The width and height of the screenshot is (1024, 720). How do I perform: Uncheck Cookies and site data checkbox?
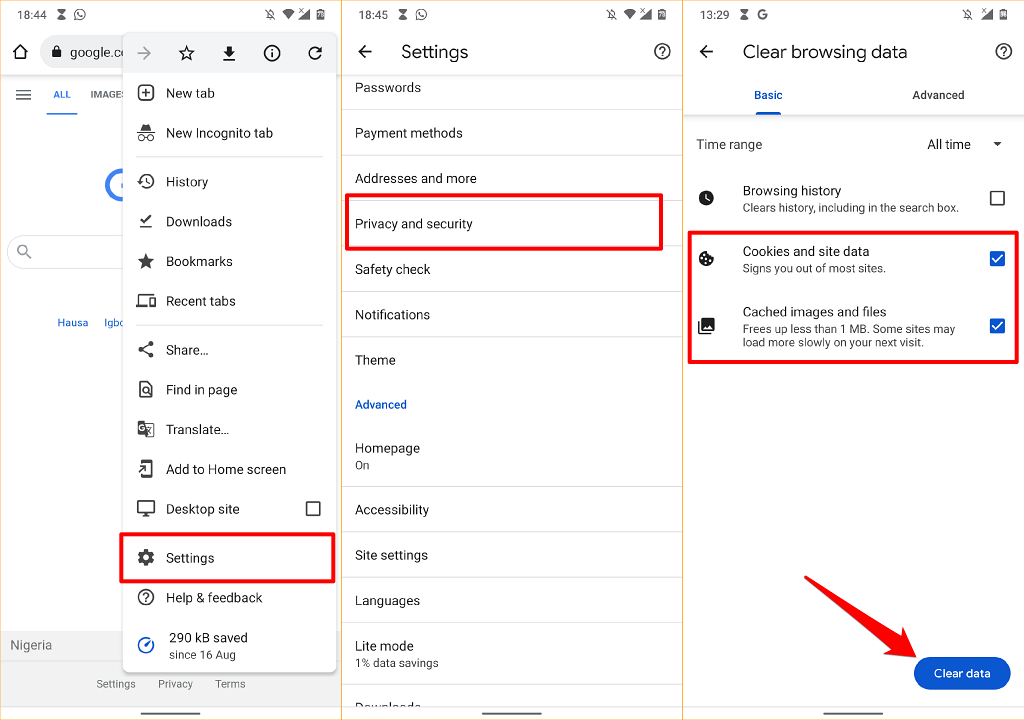click(997, 259)
